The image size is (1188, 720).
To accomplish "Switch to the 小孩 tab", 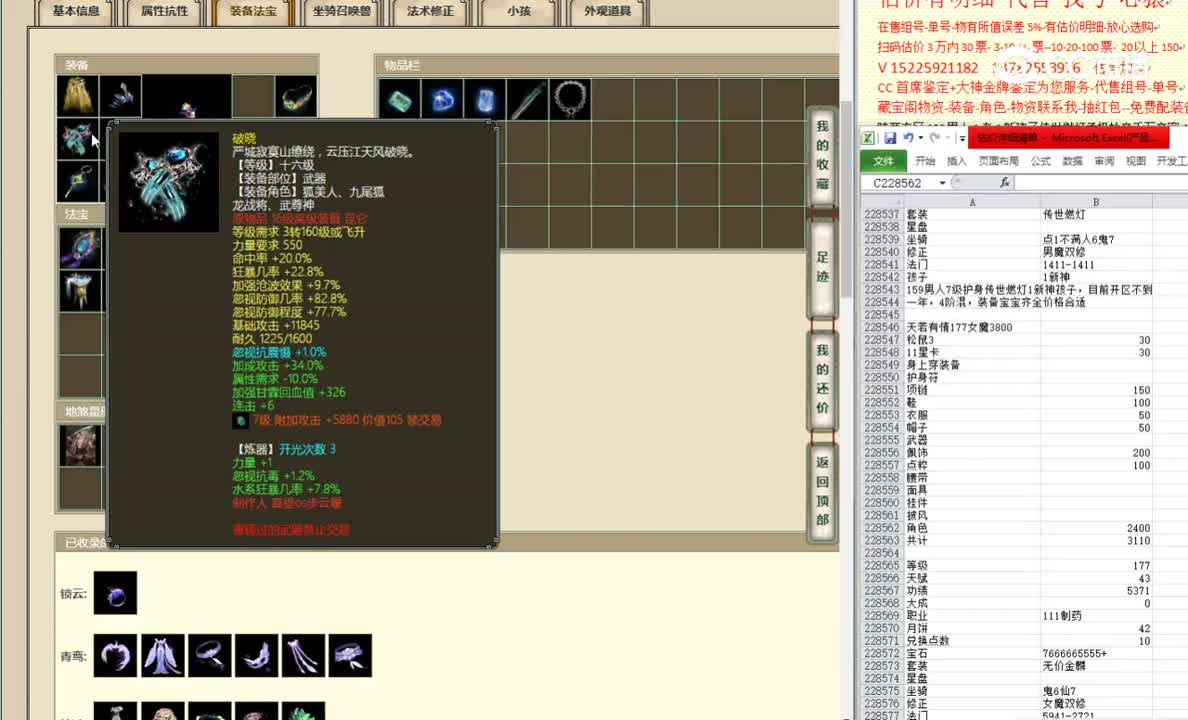I will [x=519, y=11].
